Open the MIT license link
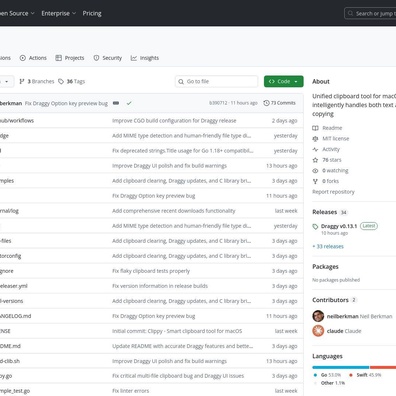Image resolution: width=396 pixels, height=396 pixels. tap(336, 139)
